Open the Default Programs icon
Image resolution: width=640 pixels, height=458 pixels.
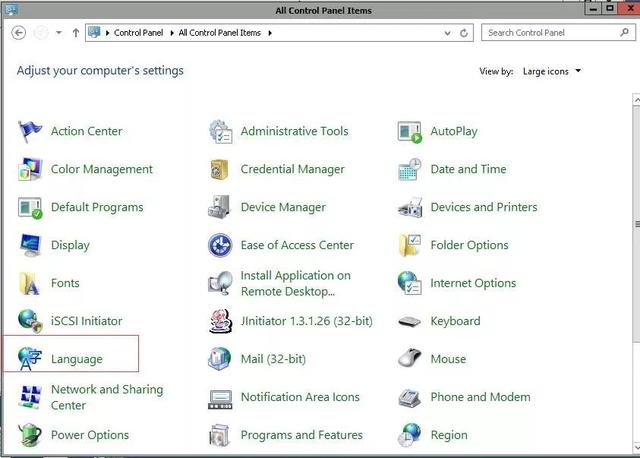[x=30, y=207]
